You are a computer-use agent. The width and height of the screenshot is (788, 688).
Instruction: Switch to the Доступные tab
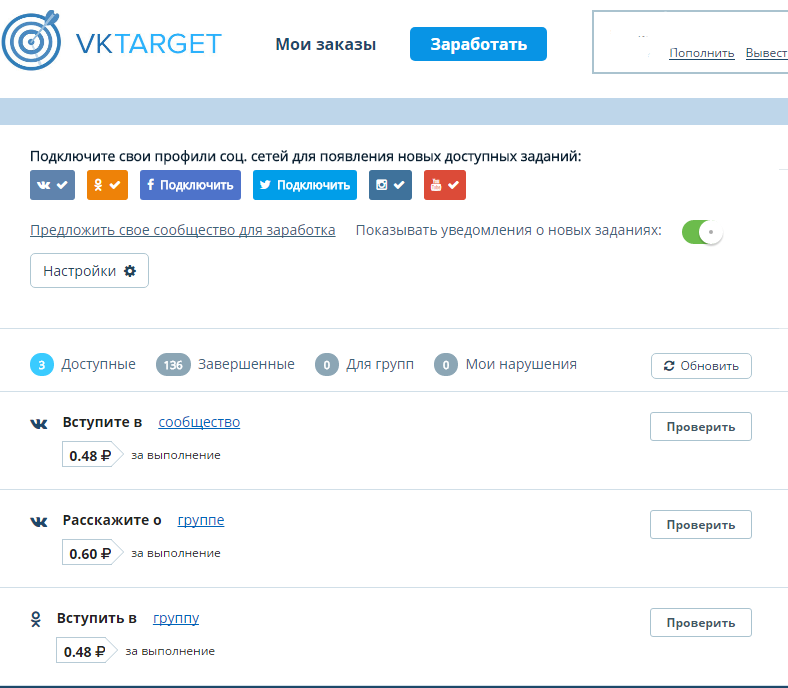pyautogui.click(x=83, y=364)
